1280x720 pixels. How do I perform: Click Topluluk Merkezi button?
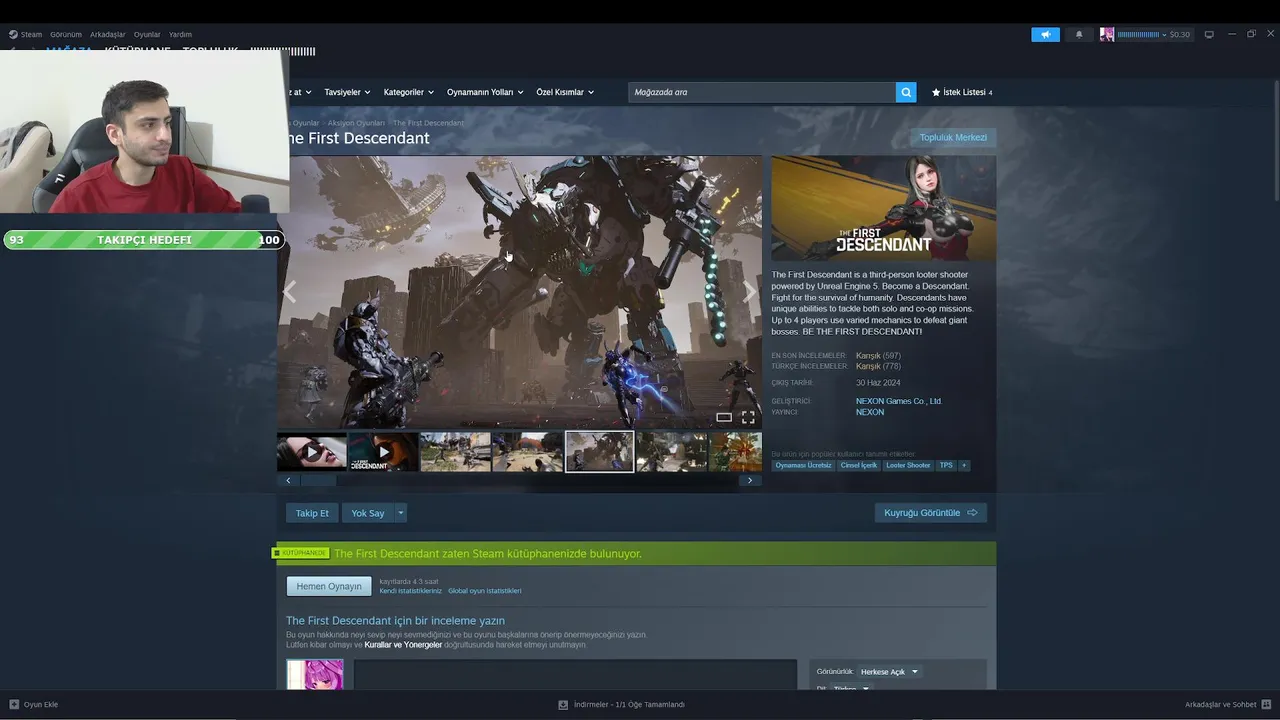[953, 137]
